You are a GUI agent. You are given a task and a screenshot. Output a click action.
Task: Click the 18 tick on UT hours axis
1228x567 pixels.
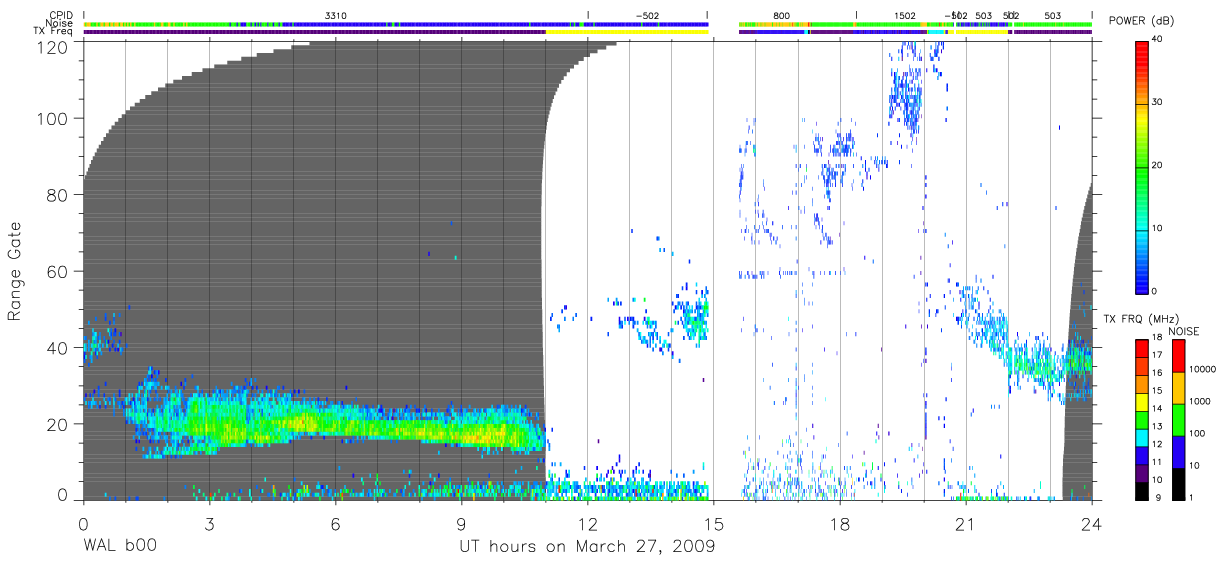point(839,524)
